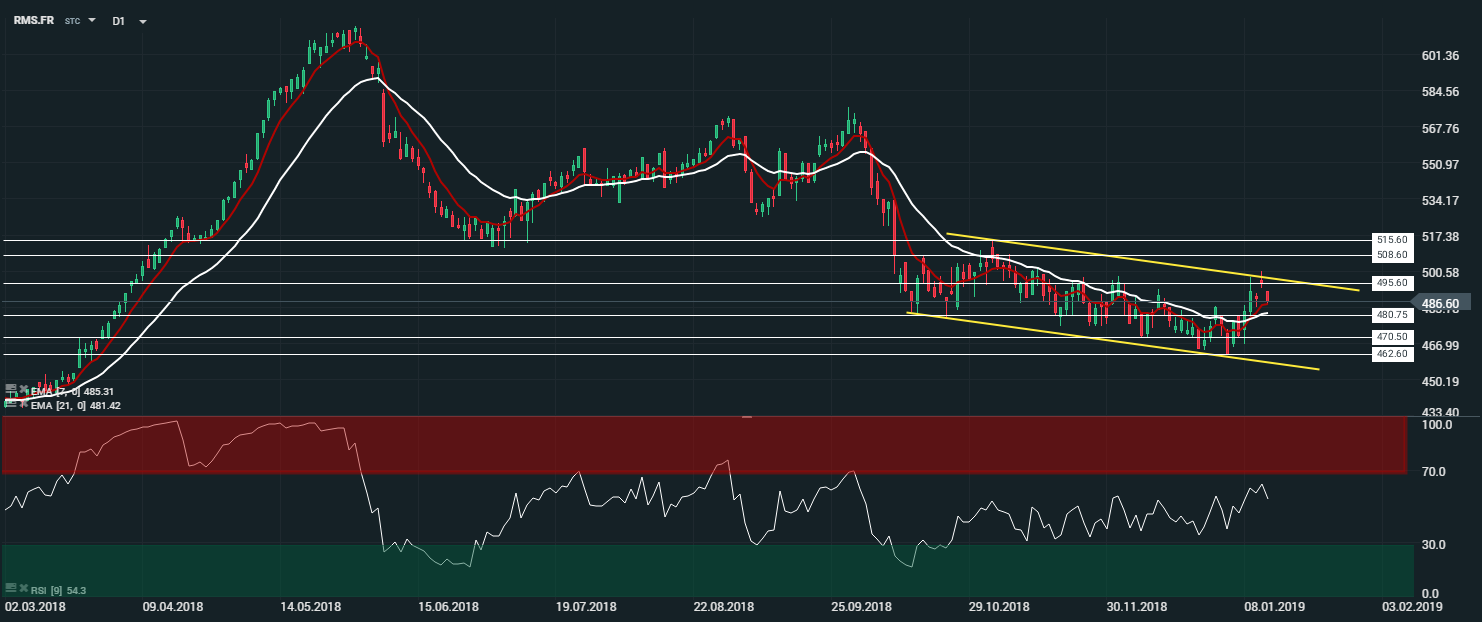Click the RMS.FR symbol name
This screenshot has height=622, width=1482.
[x=33, y=20]
